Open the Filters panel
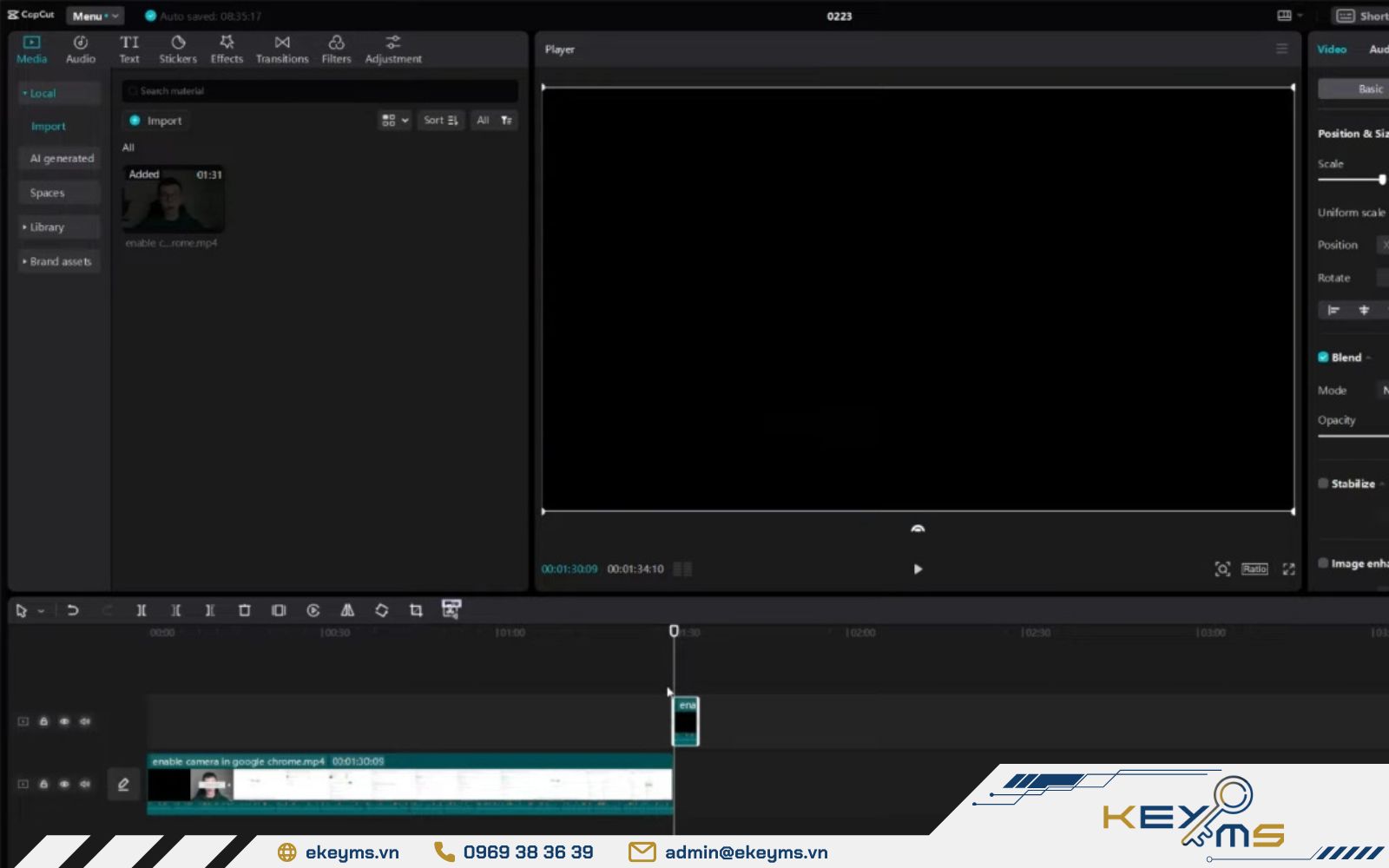The image size is (1389, 868). (336, 48)
